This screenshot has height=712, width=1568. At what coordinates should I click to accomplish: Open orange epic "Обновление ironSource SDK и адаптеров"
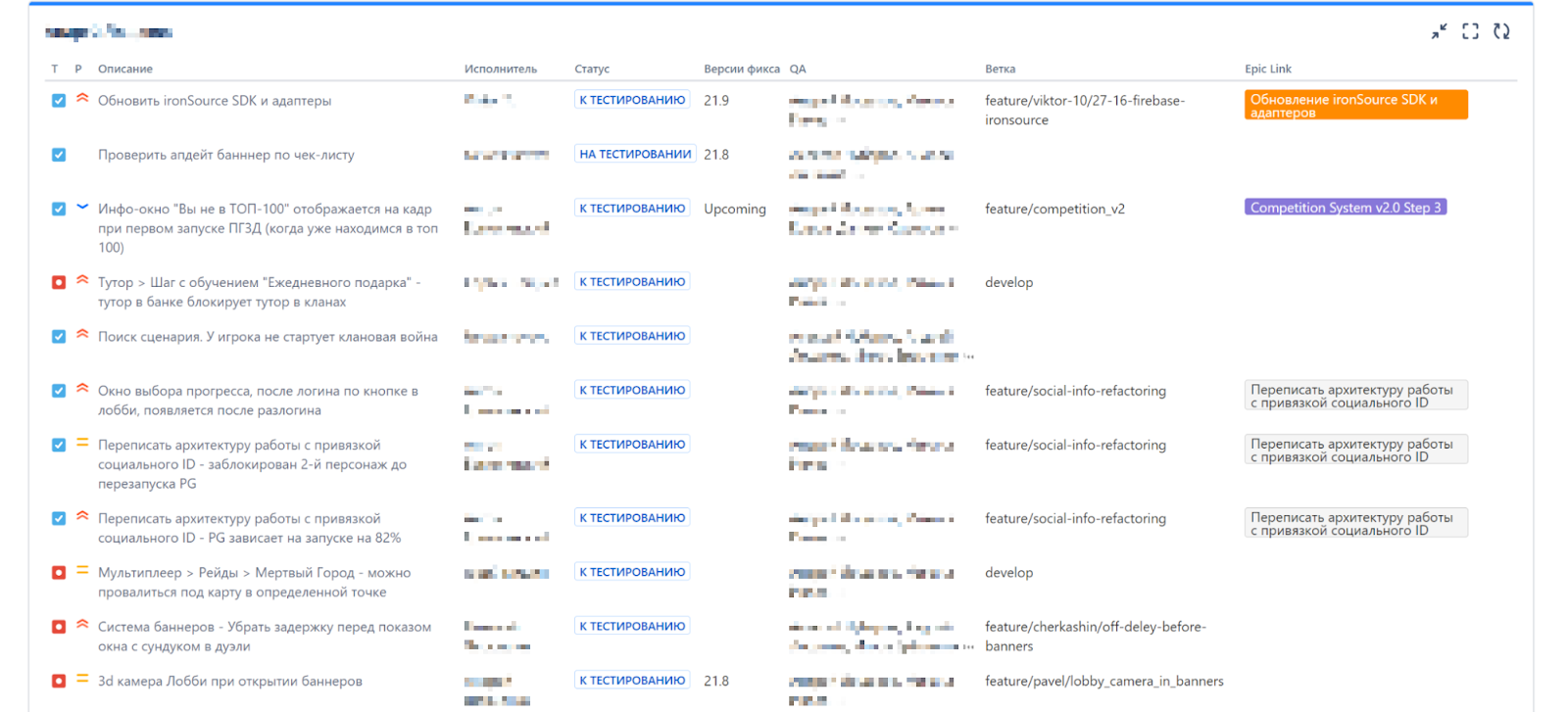[1356, 105]
